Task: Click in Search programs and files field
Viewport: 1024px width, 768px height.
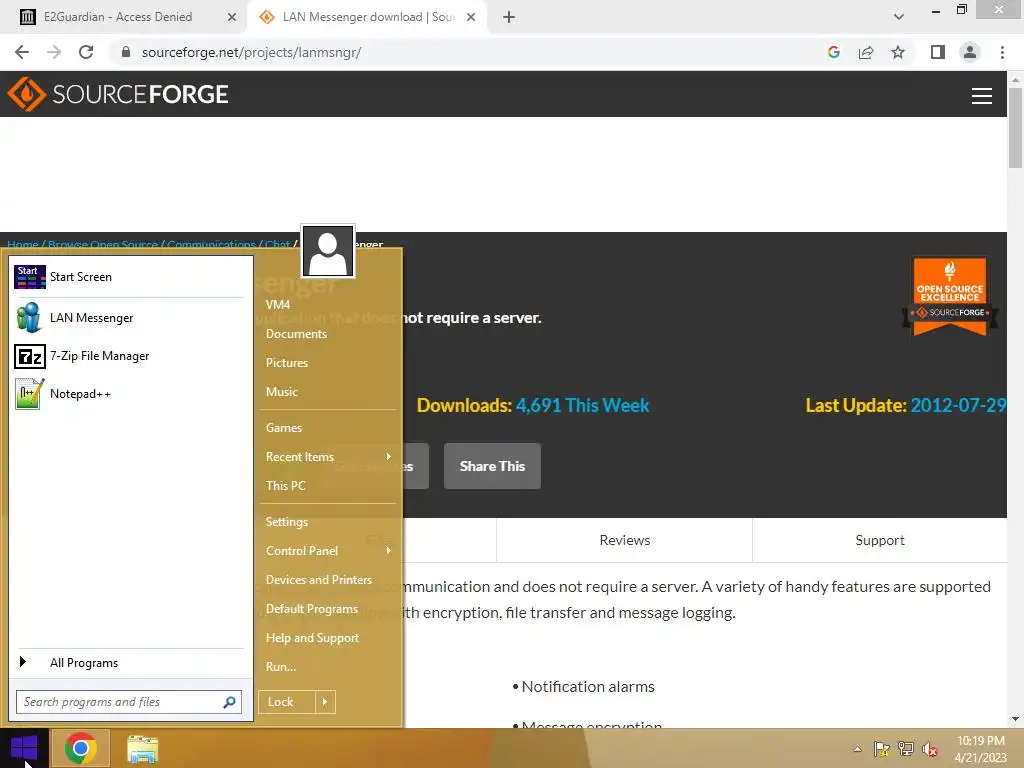Action: pyautogui.click(x=118, y=702)
